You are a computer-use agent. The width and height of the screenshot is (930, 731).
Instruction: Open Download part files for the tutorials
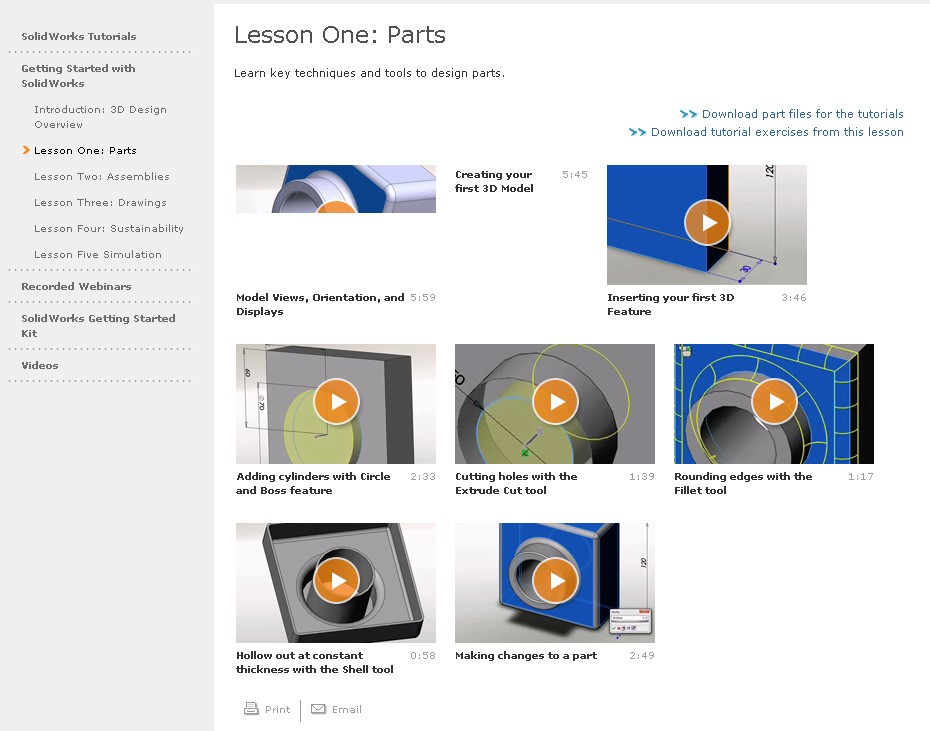[802, 114]
